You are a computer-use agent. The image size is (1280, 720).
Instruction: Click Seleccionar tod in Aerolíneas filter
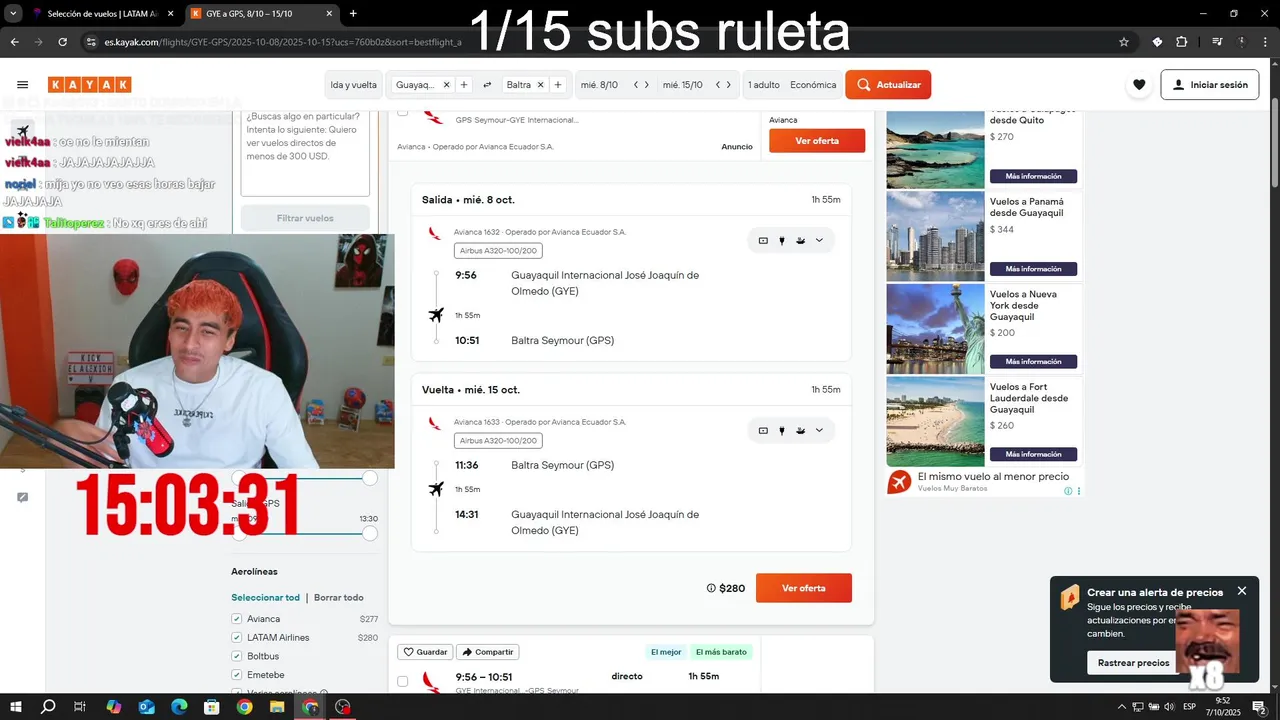point(266,598)
